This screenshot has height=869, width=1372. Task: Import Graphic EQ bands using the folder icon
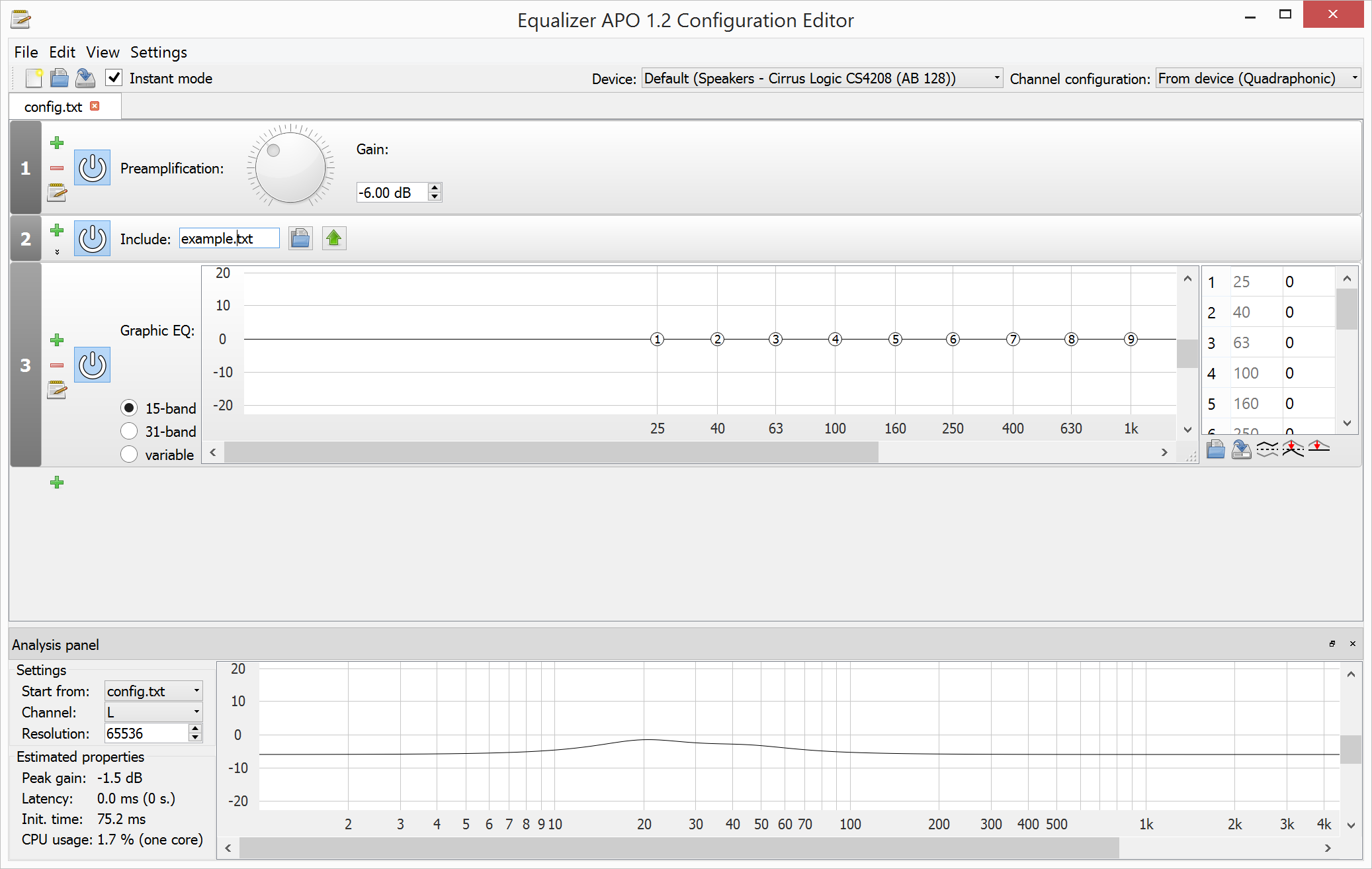coord(1216,449)
